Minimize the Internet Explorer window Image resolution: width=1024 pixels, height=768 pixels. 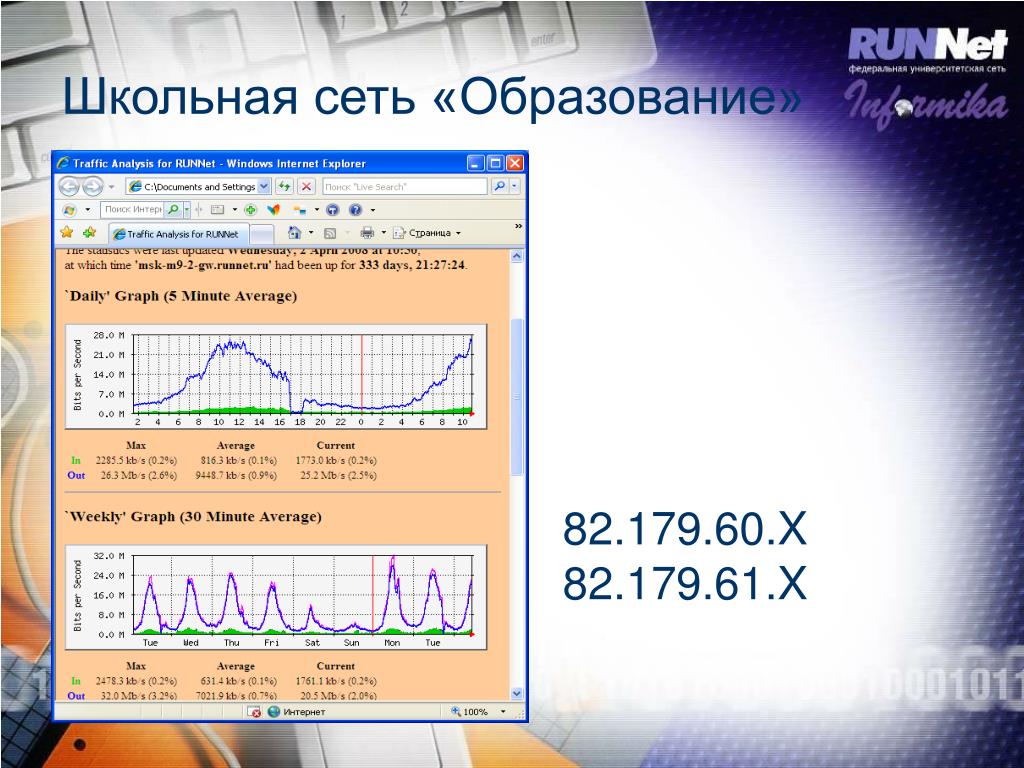click(475, 163)
